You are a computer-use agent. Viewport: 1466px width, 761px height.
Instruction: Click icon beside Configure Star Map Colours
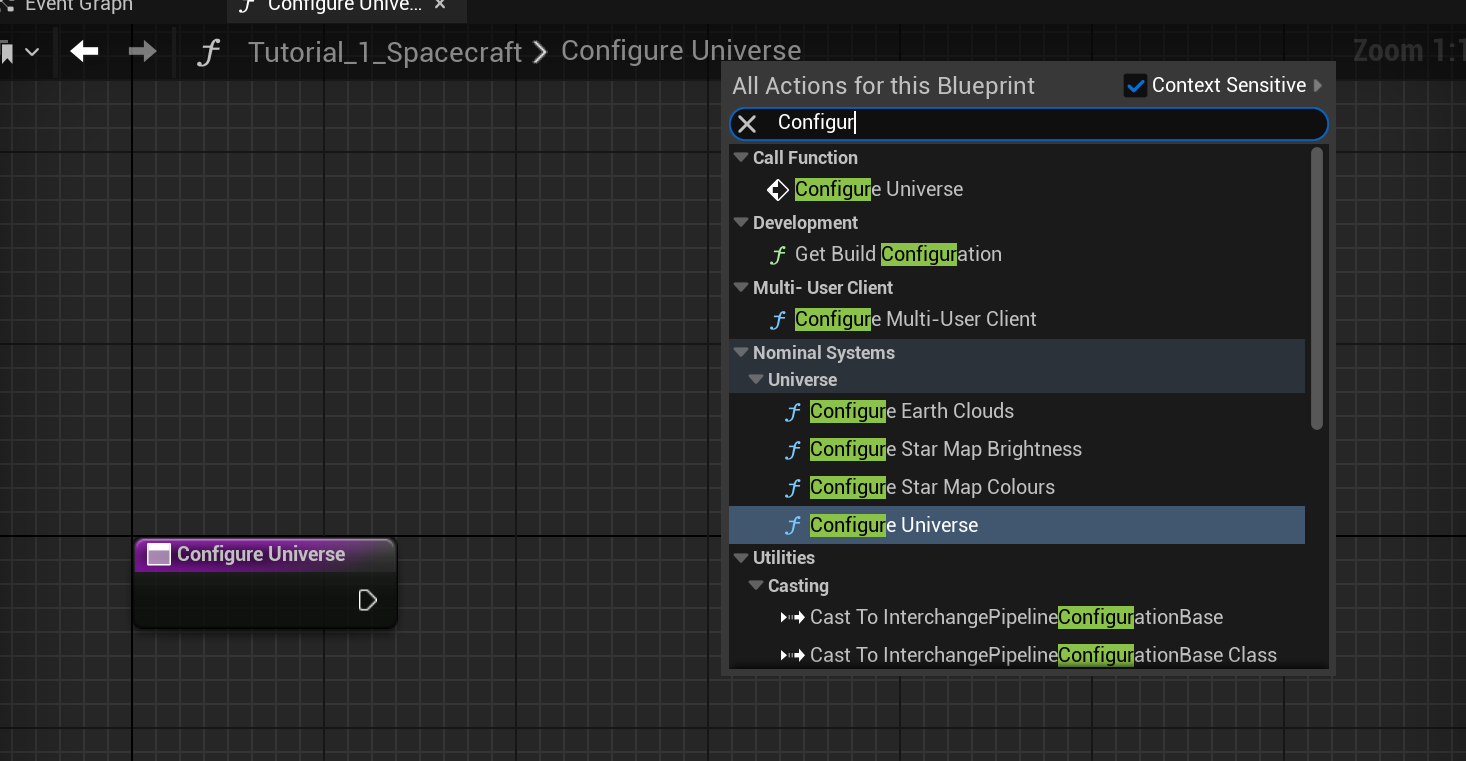tap(793, 488)
